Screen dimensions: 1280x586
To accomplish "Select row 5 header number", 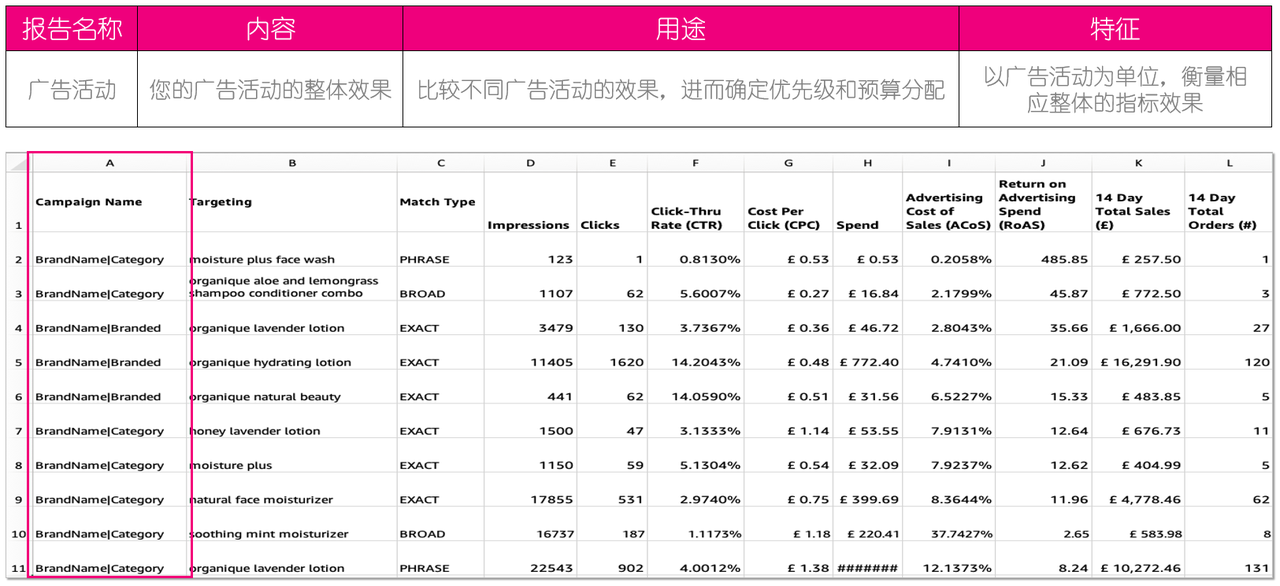I will [x=18, y=362].
